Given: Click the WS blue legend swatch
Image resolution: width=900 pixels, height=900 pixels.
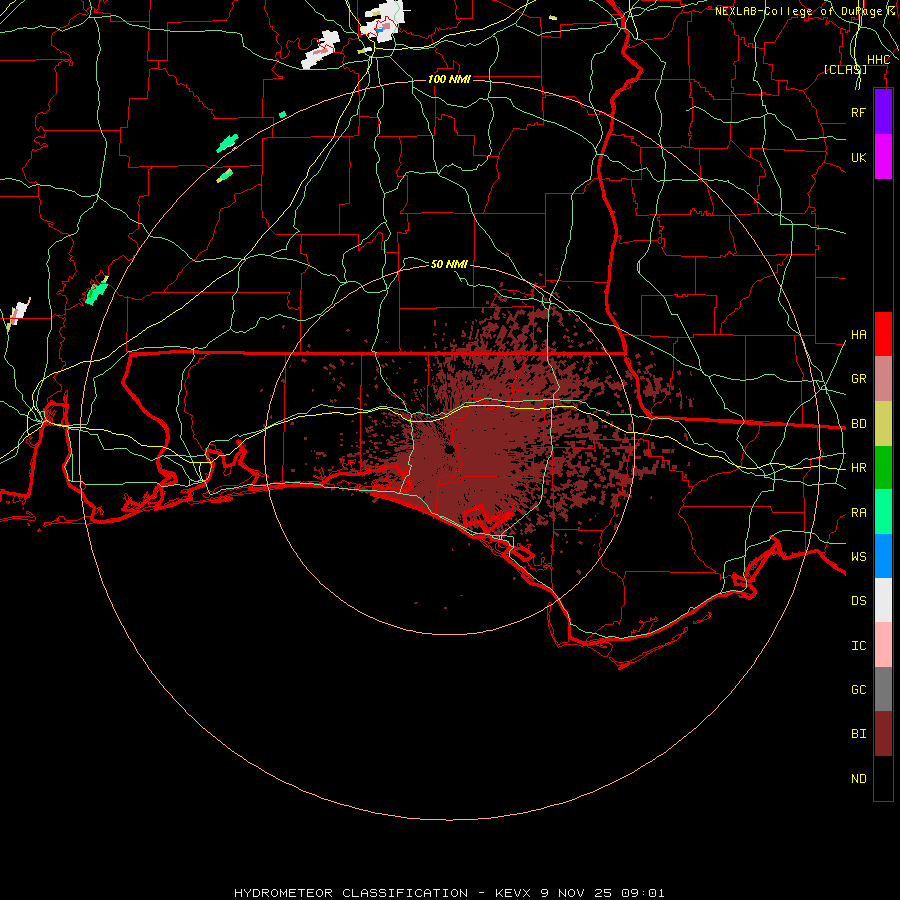Looking at the screenshot, I should [883, 556].
